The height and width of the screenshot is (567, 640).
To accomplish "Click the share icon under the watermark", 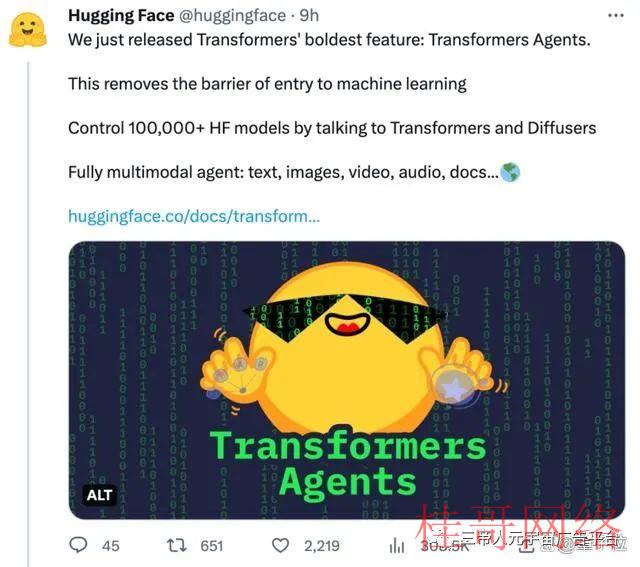I will (x=527, y=546).
